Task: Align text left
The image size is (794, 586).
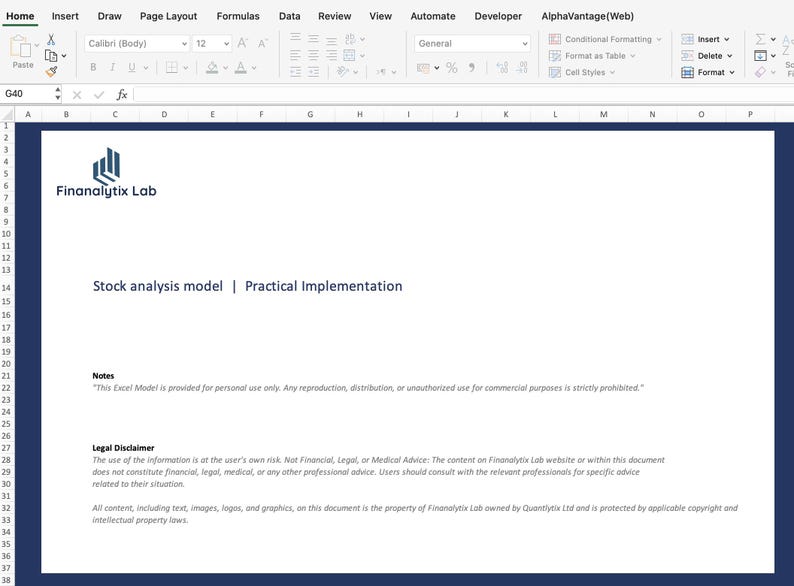Action: [x=295, y=55]
